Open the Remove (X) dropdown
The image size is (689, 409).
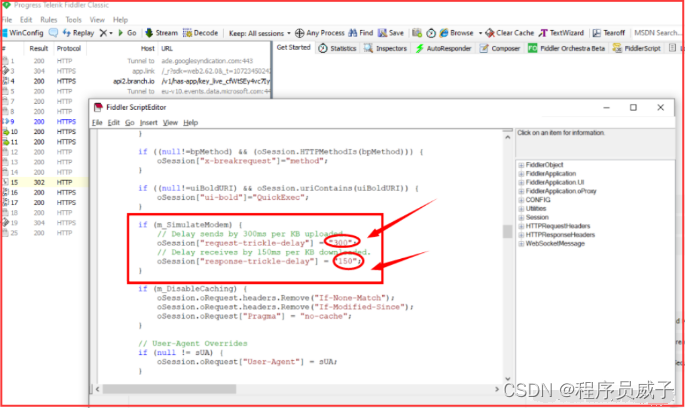pyautogui.click(x=105, y=33)
